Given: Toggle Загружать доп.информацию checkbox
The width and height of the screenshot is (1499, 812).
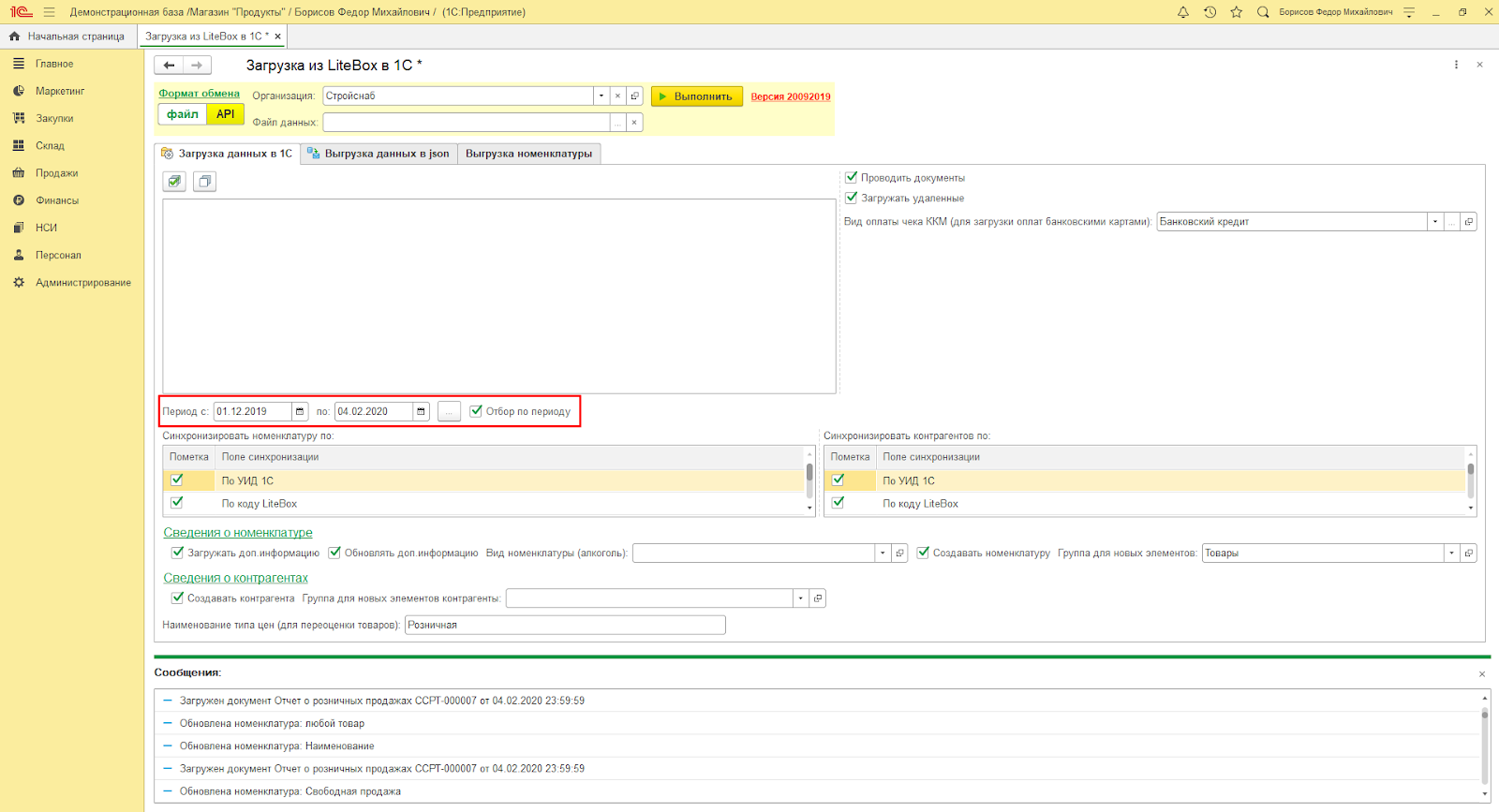Looking at the screenshot, I should click(x=177, y=553).
